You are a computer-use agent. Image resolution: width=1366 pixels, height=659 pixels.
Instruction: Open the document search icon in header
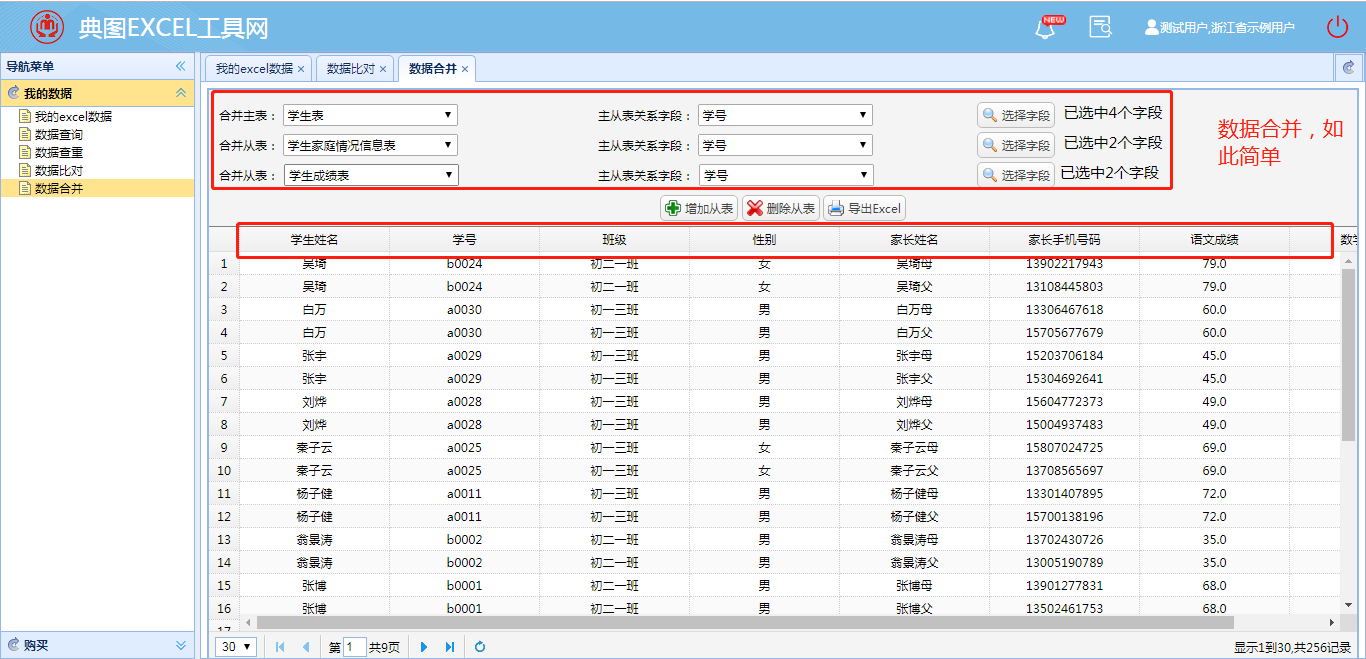[x=1100, y=27]
